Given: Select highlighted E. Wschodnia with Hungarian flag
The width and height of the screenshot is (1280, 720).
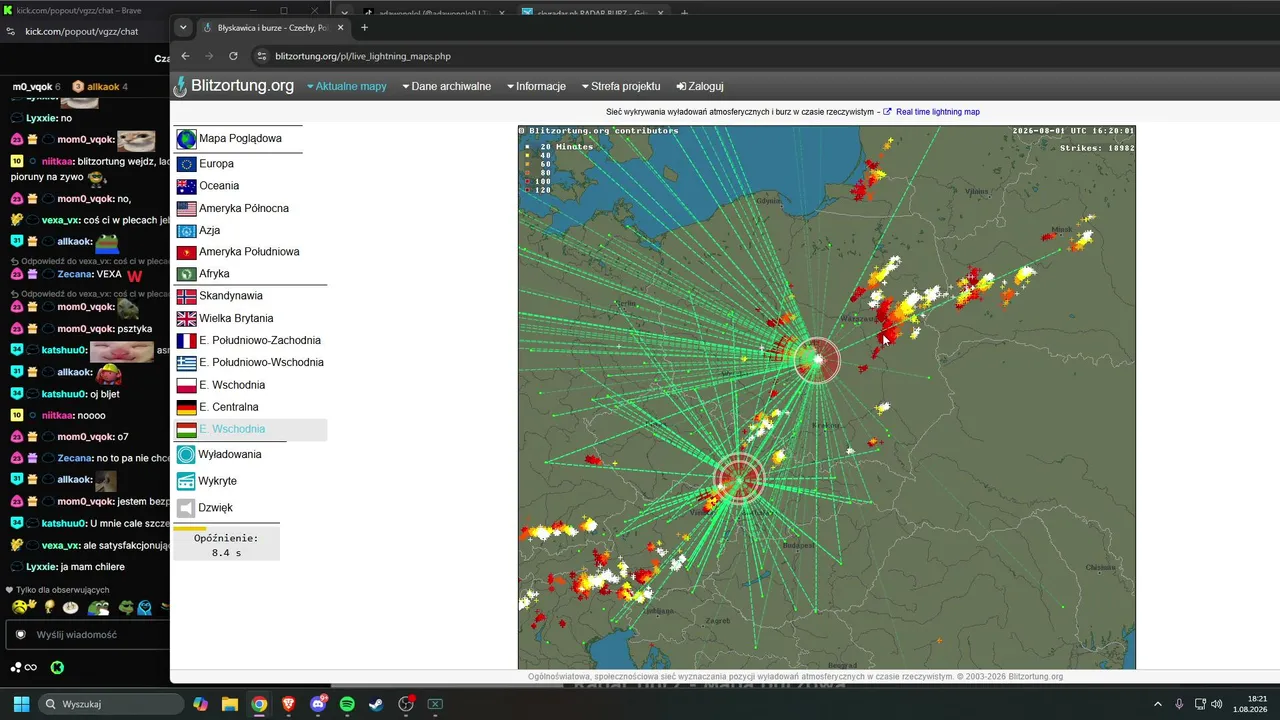Looking at the screenshot, I should 250,429.
